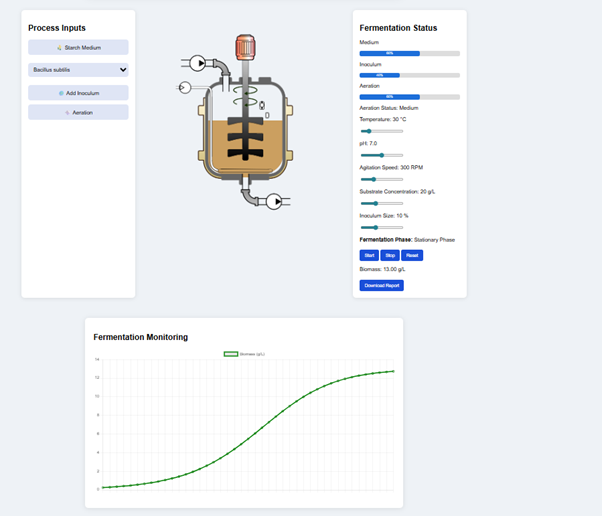Click the small air inlet valve symbol

pos(183,88)
